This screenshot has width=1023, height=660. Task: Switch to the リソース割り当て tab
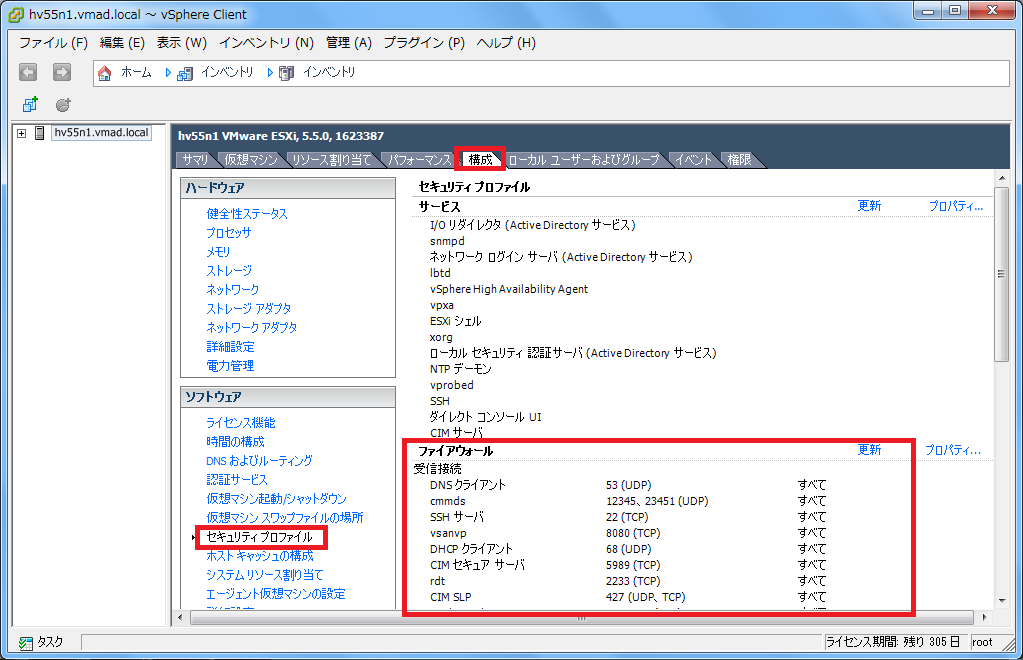pos(331,160)
